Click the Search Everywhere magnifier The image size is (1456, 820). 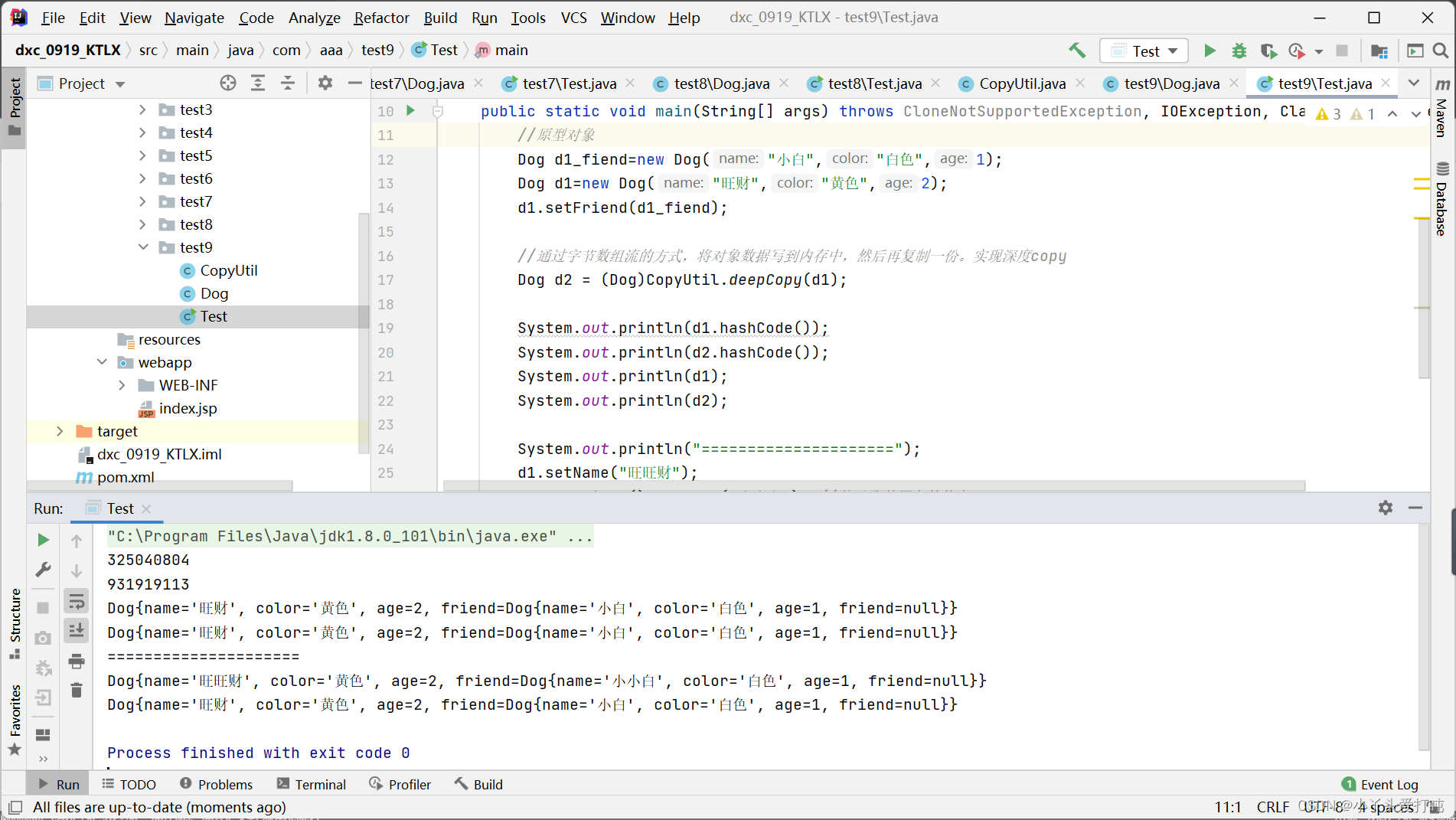coord(1440,51)
